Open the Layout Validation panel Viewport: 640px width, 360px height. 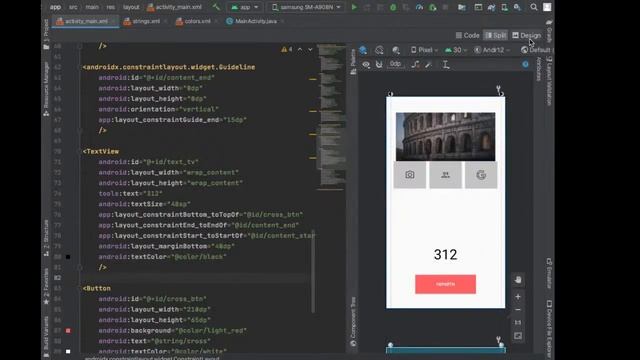[549, 80]
